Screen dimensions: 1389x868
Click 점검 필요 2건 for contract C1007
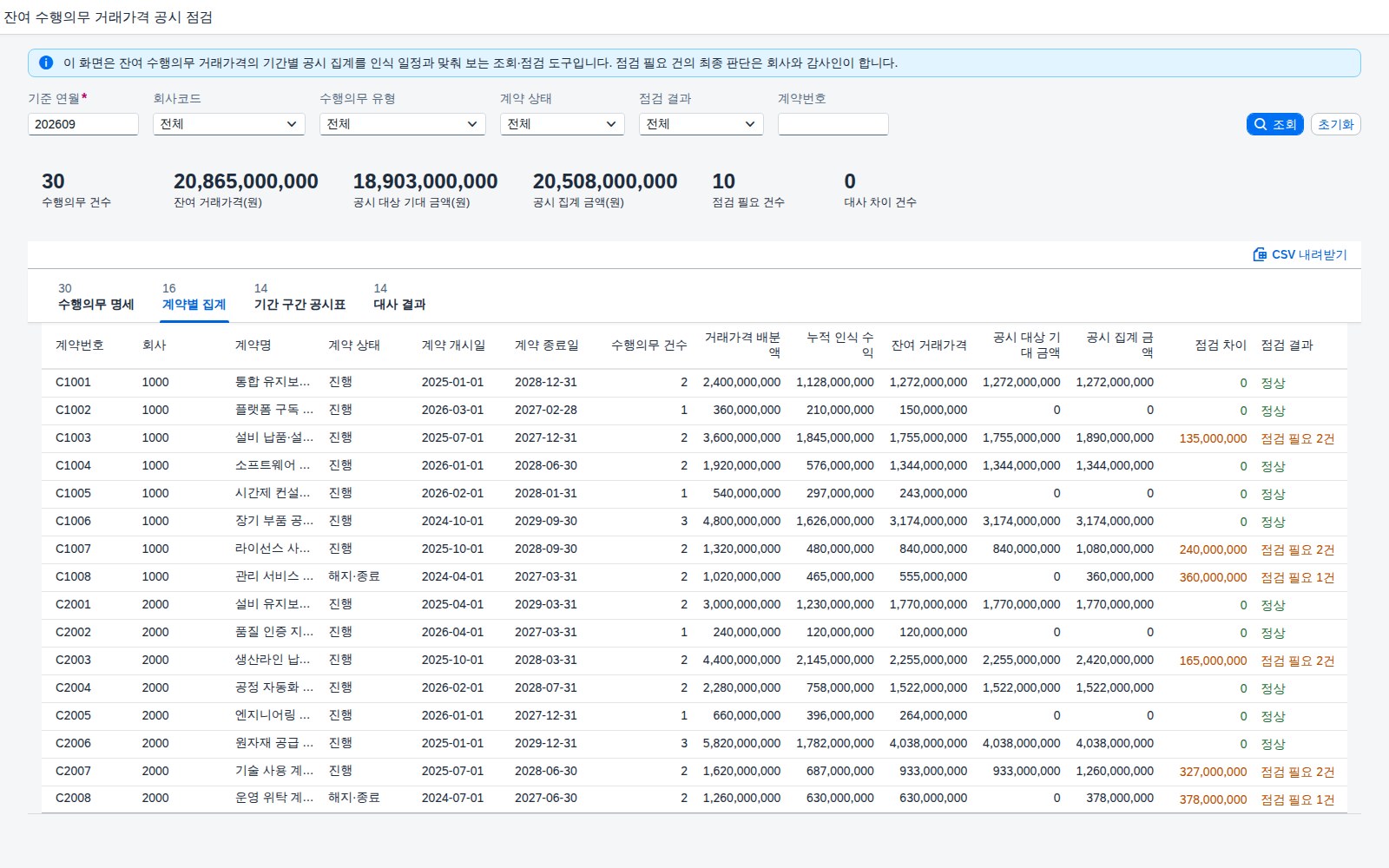[x=1298, y=549]
